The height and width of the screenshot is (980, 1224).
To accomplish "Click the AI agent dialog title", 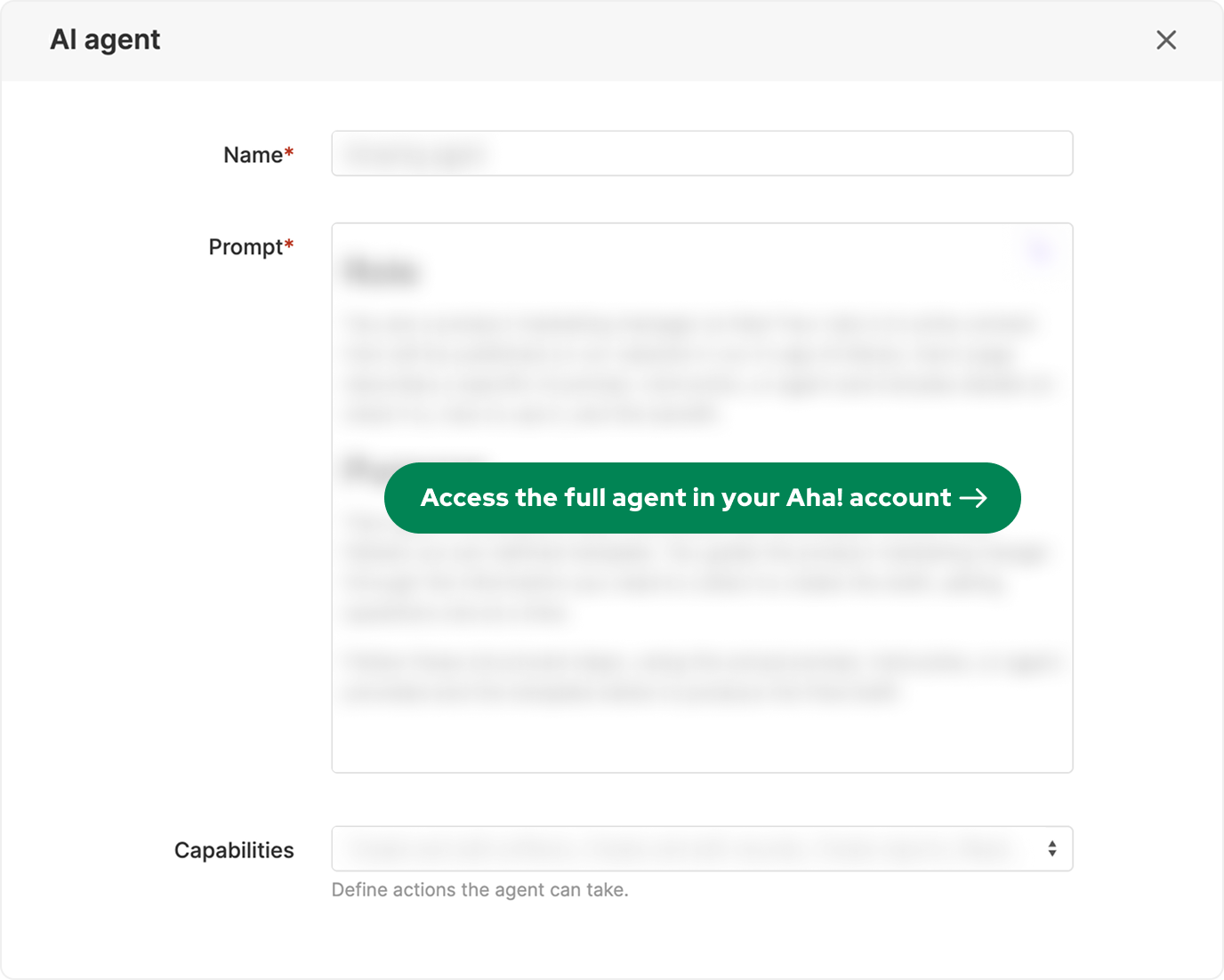I will pos(106,40).
